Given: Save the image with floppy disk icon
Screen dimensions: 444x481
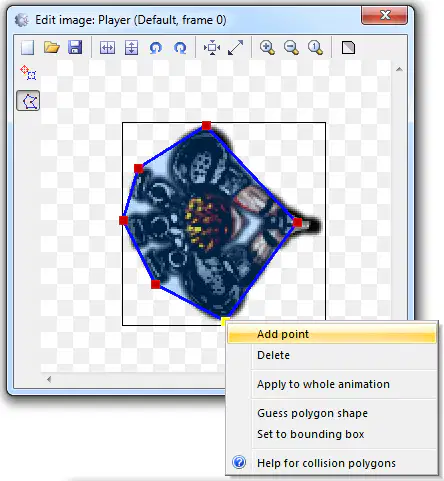Looking at the screenshot, I should (75, 47).
